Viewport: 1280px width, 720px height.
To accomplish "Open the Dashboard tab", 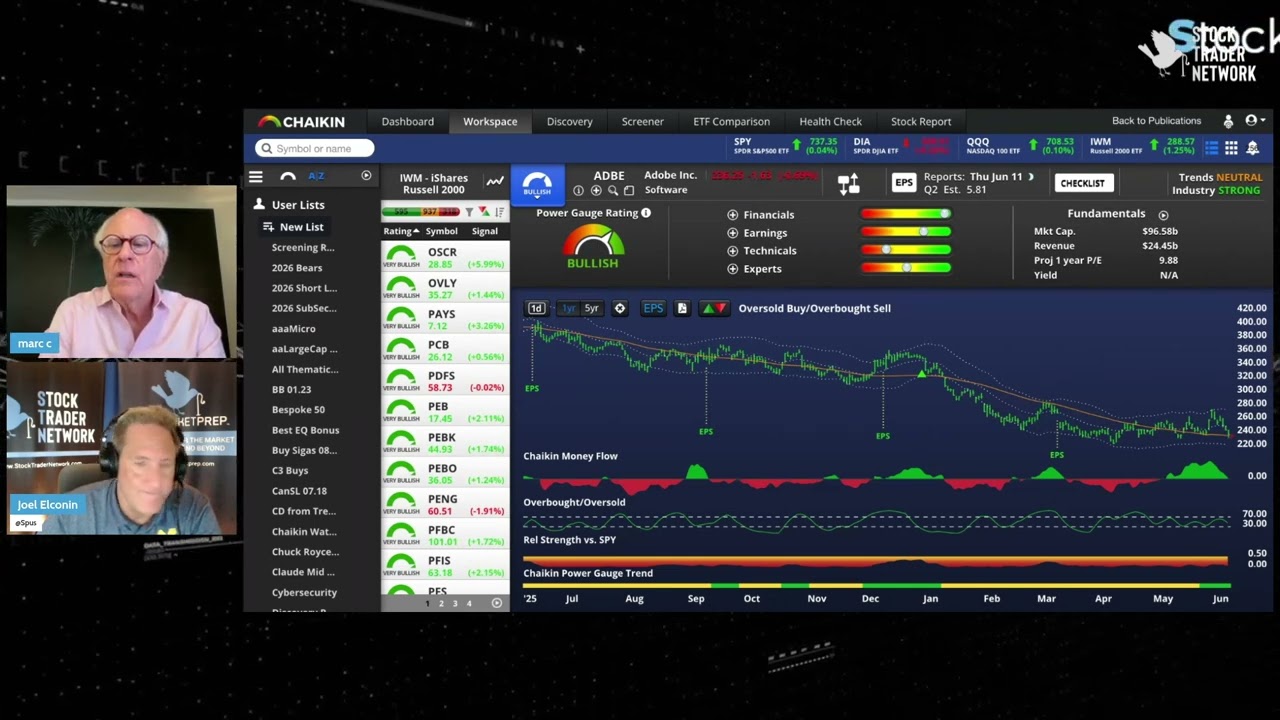I will point(408,122).
